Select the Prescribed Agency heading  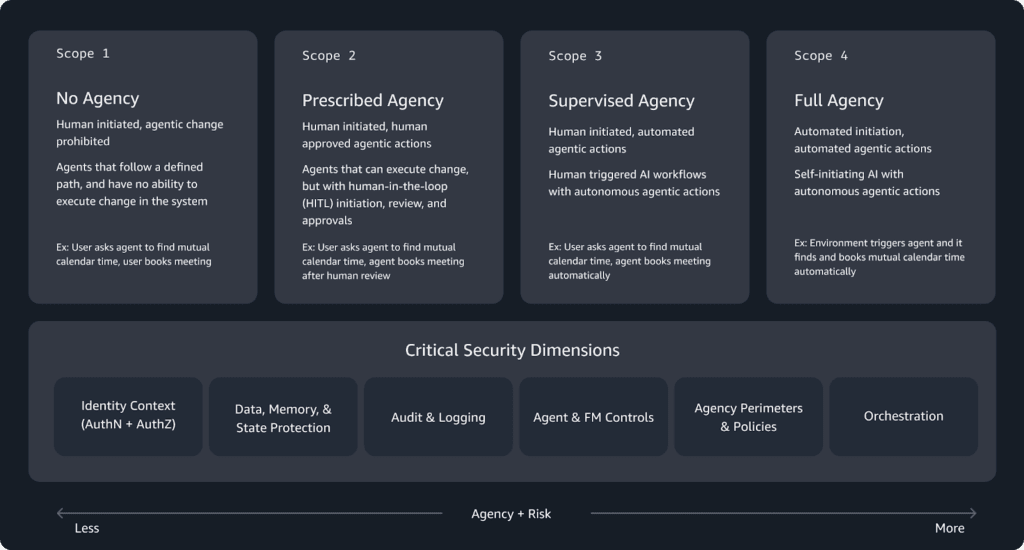(372, 100)
